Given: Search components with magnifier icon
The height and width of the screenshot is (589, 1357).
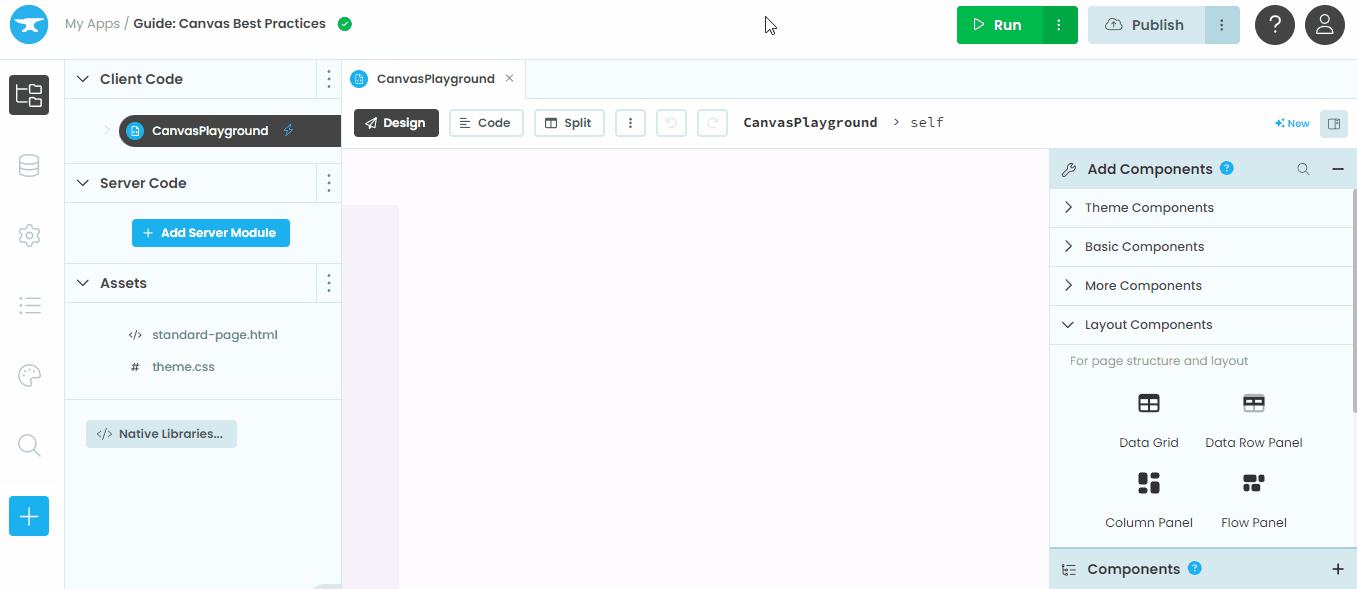Looking at the screenshot, I should click(1303, 169).
